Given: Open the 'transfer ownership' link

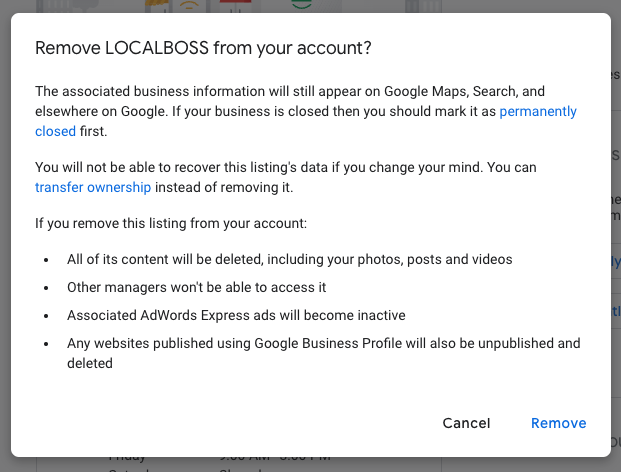Looking at the screenshot, I should [93, 187].
